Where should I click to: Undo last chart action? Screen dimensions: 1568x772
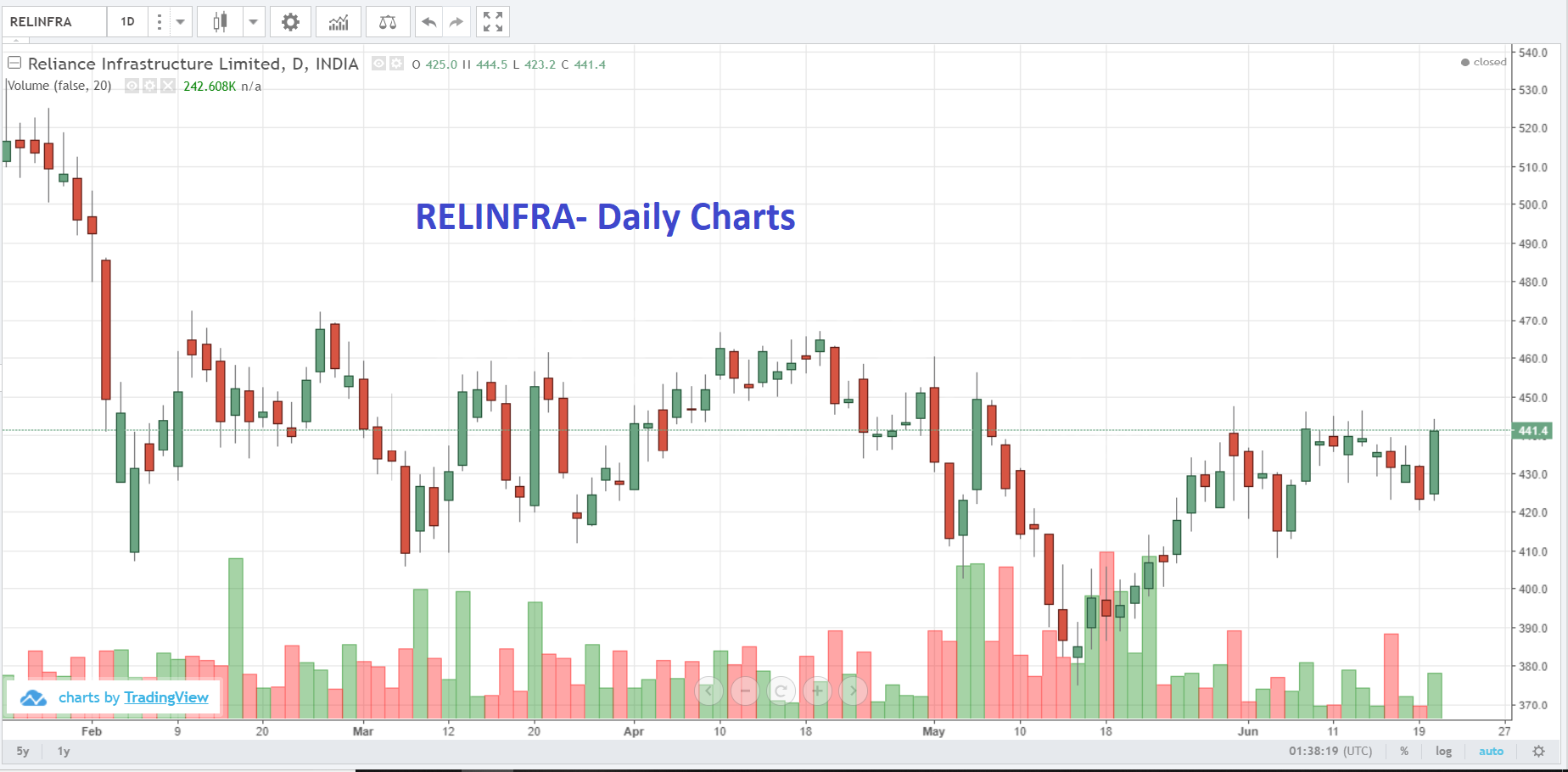[429, 22]
